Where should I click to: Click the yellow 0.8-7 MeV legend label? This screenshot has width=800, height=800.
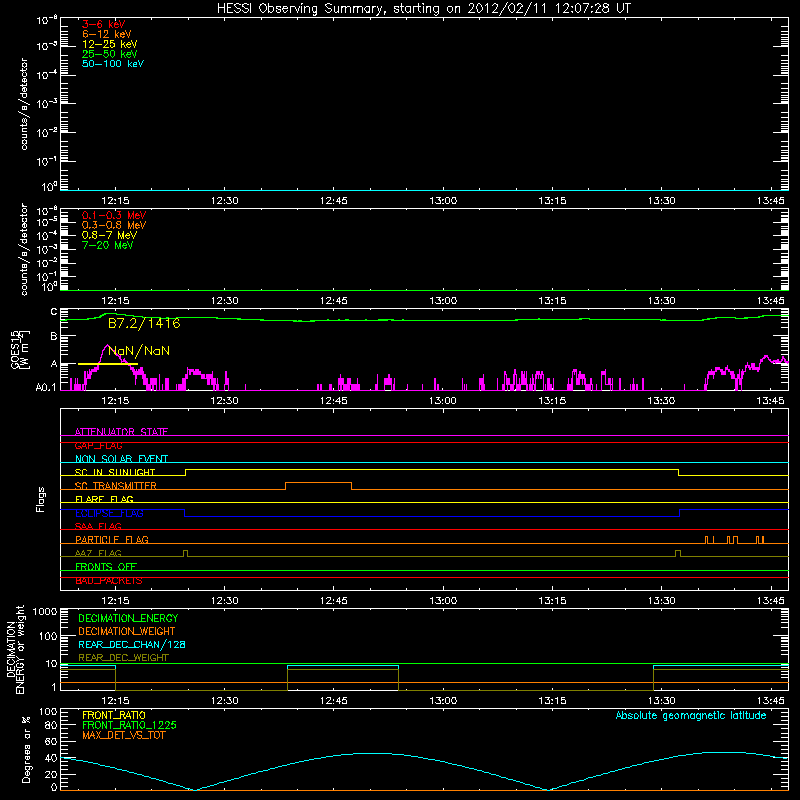click(109, 235)
